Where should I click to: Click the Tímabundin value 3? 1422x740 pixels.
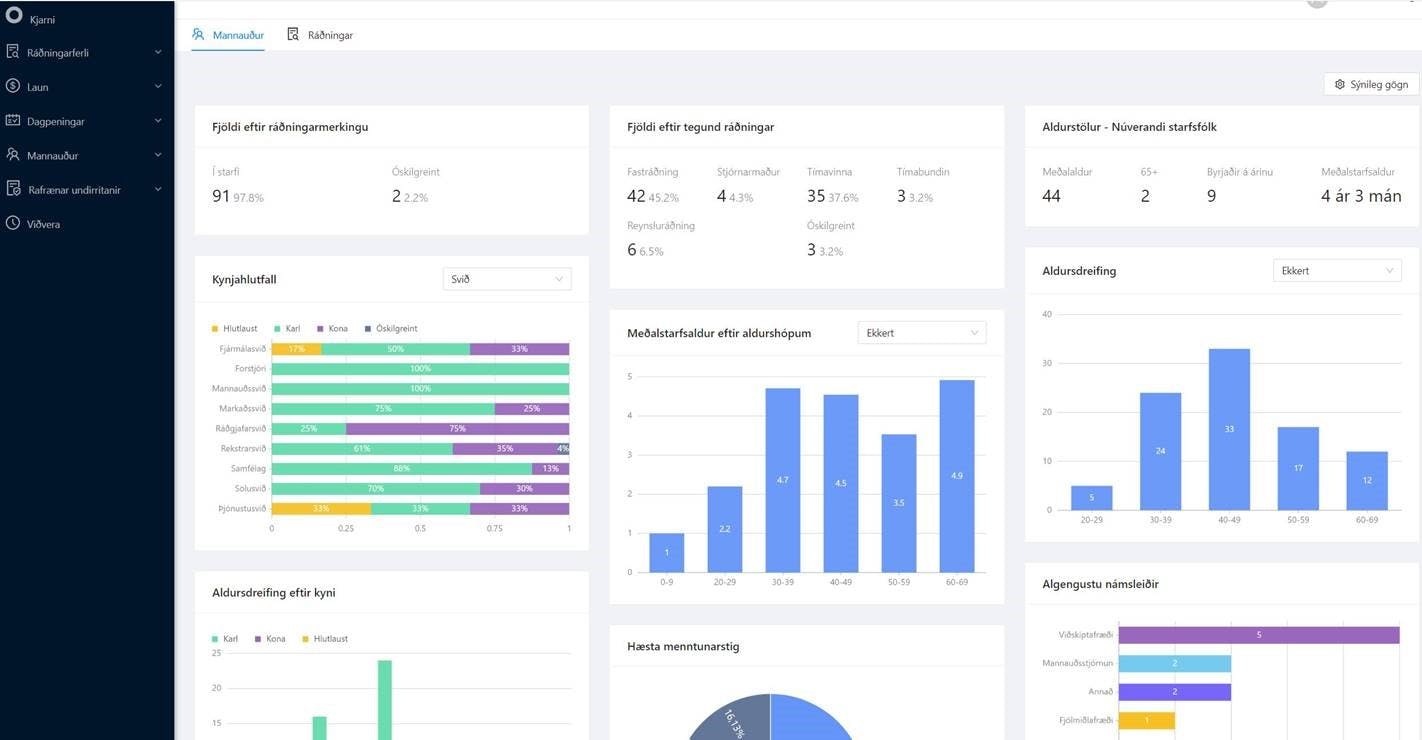(x=901, y=196)
